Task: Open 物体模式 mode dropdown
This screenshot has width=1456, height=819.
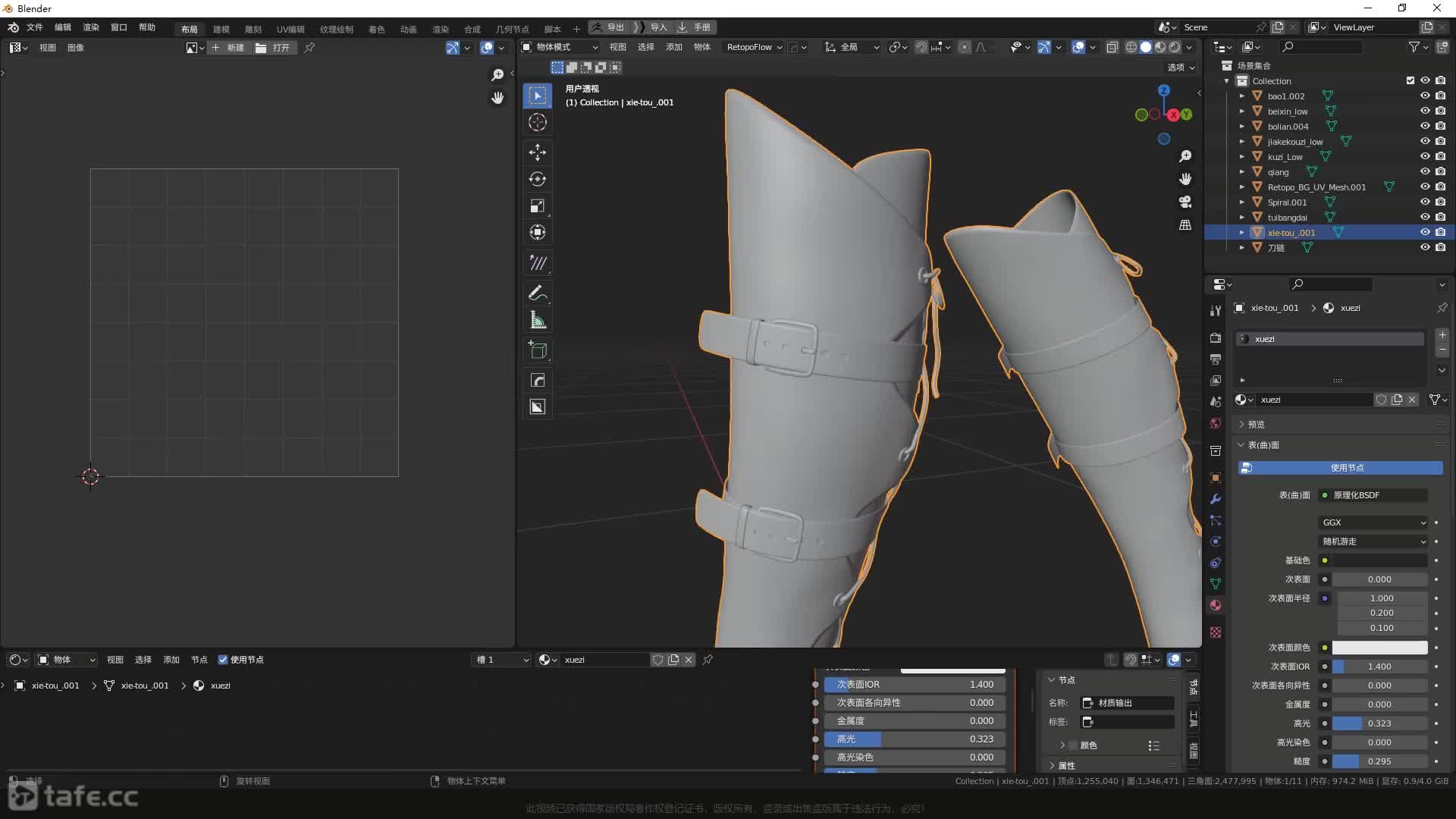Action: pyautogui.click(x=560, y=47)
